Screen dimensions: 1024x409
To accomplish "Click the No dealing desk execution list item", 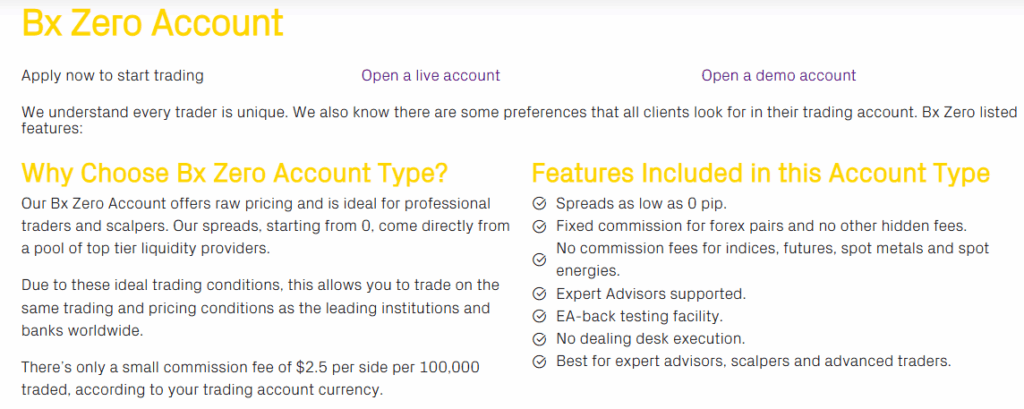I will 650,339.
